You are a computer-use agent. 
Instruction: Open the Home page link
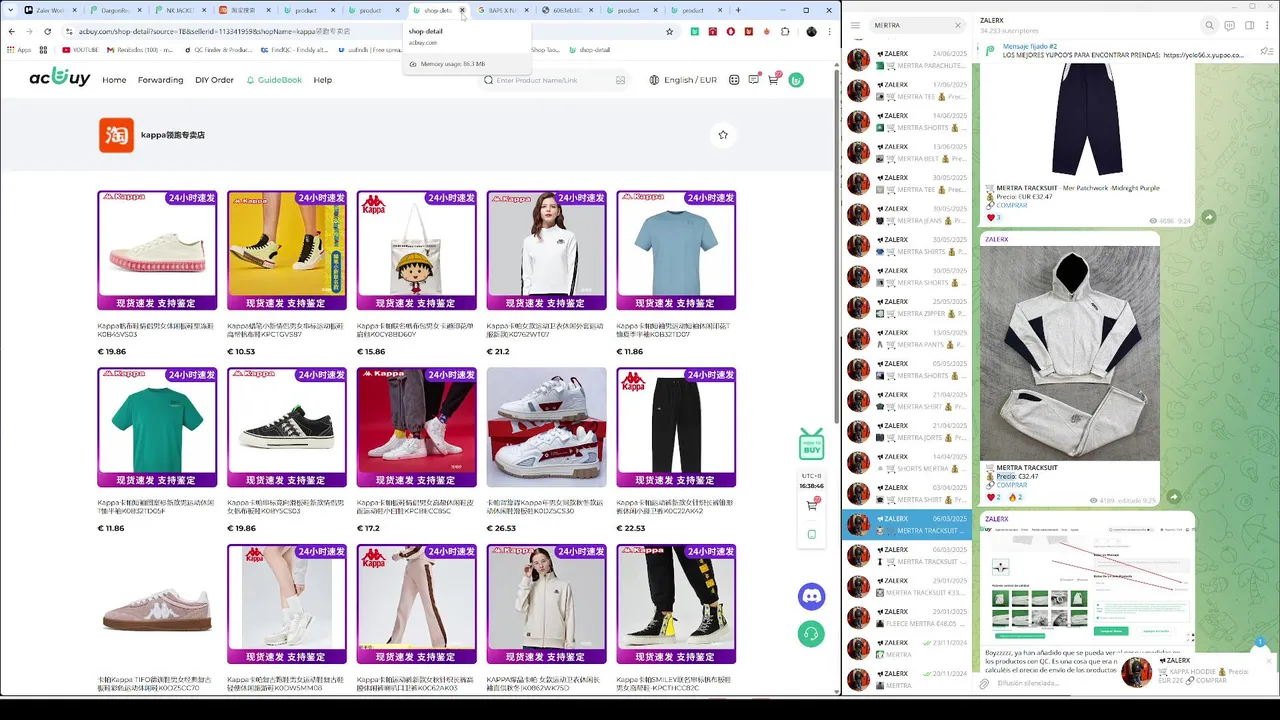[x=114, y=80]
